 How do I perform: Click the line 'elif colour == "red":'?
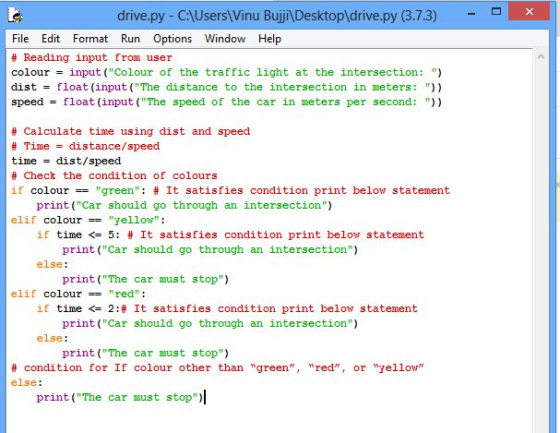coord(79,294)
